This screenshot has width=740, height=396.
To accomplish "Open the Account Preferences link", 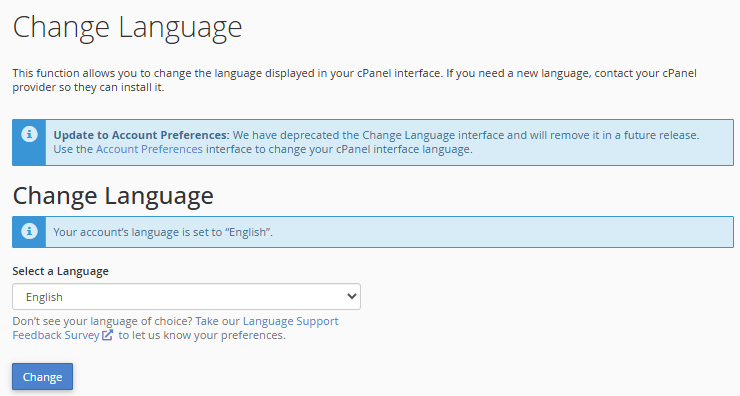I will (x=149, y=149).
